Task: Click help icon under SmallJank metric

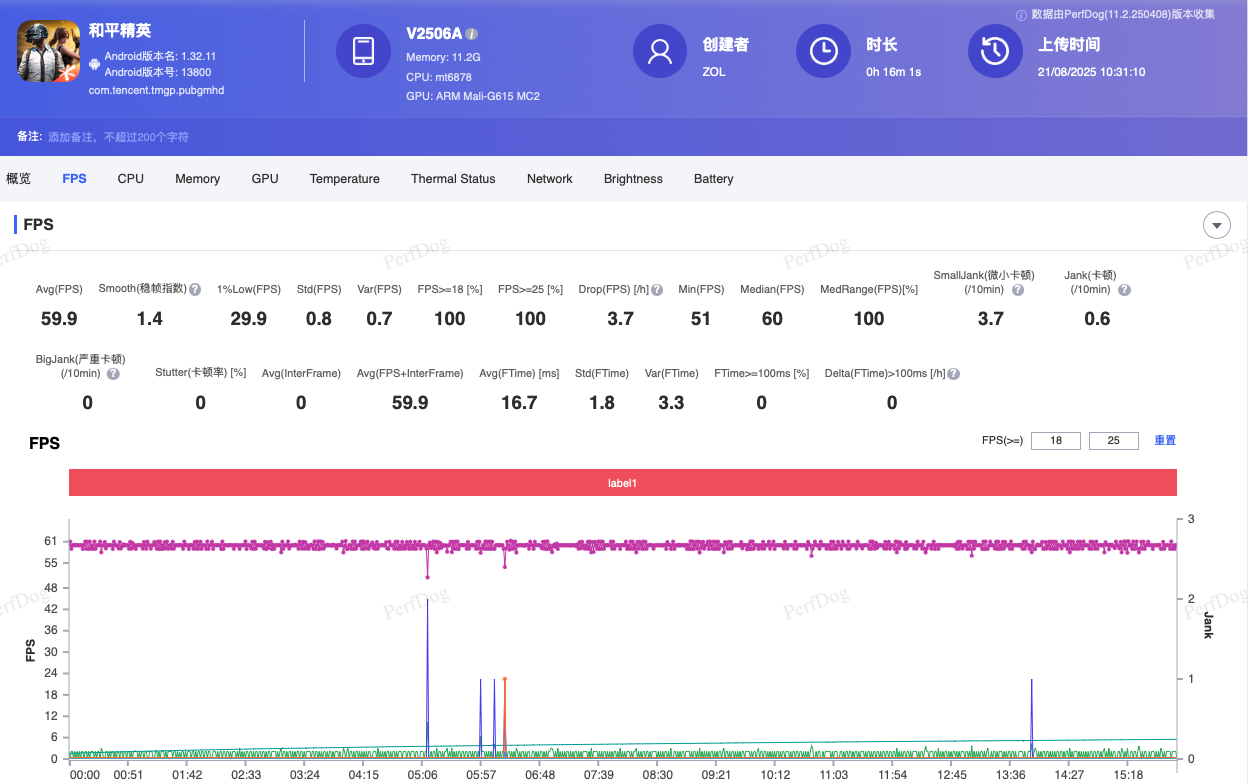Action: tap(1017, 290)
